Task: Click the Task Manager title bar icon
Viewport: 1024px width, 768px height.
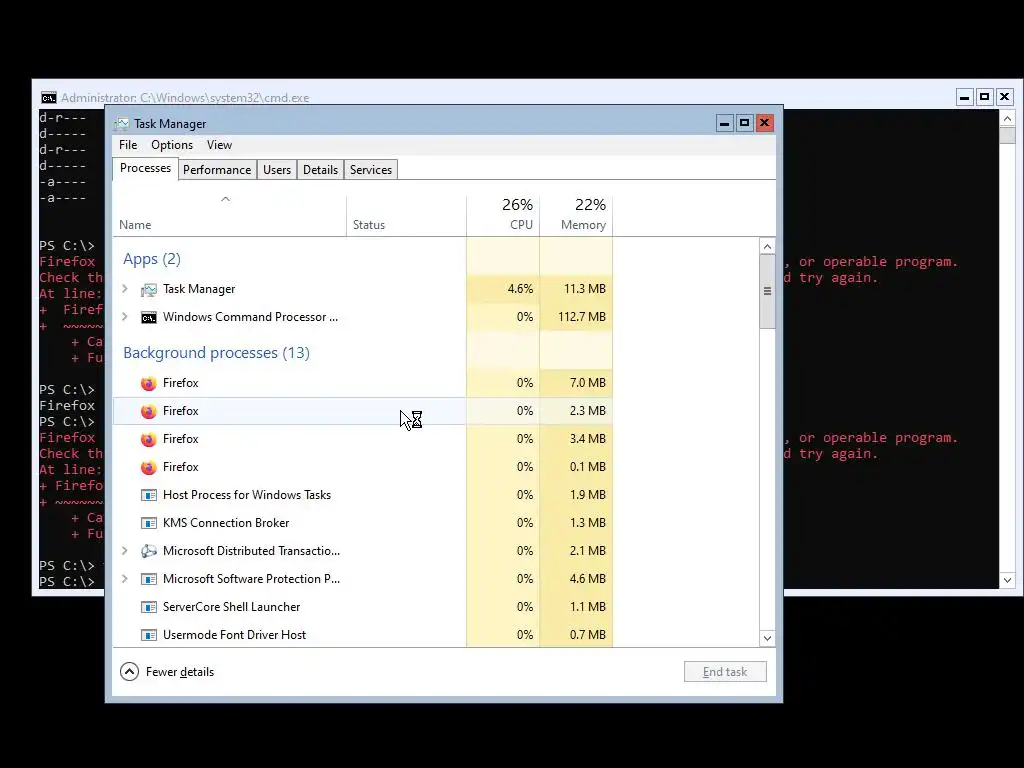Action: [121, 123]
